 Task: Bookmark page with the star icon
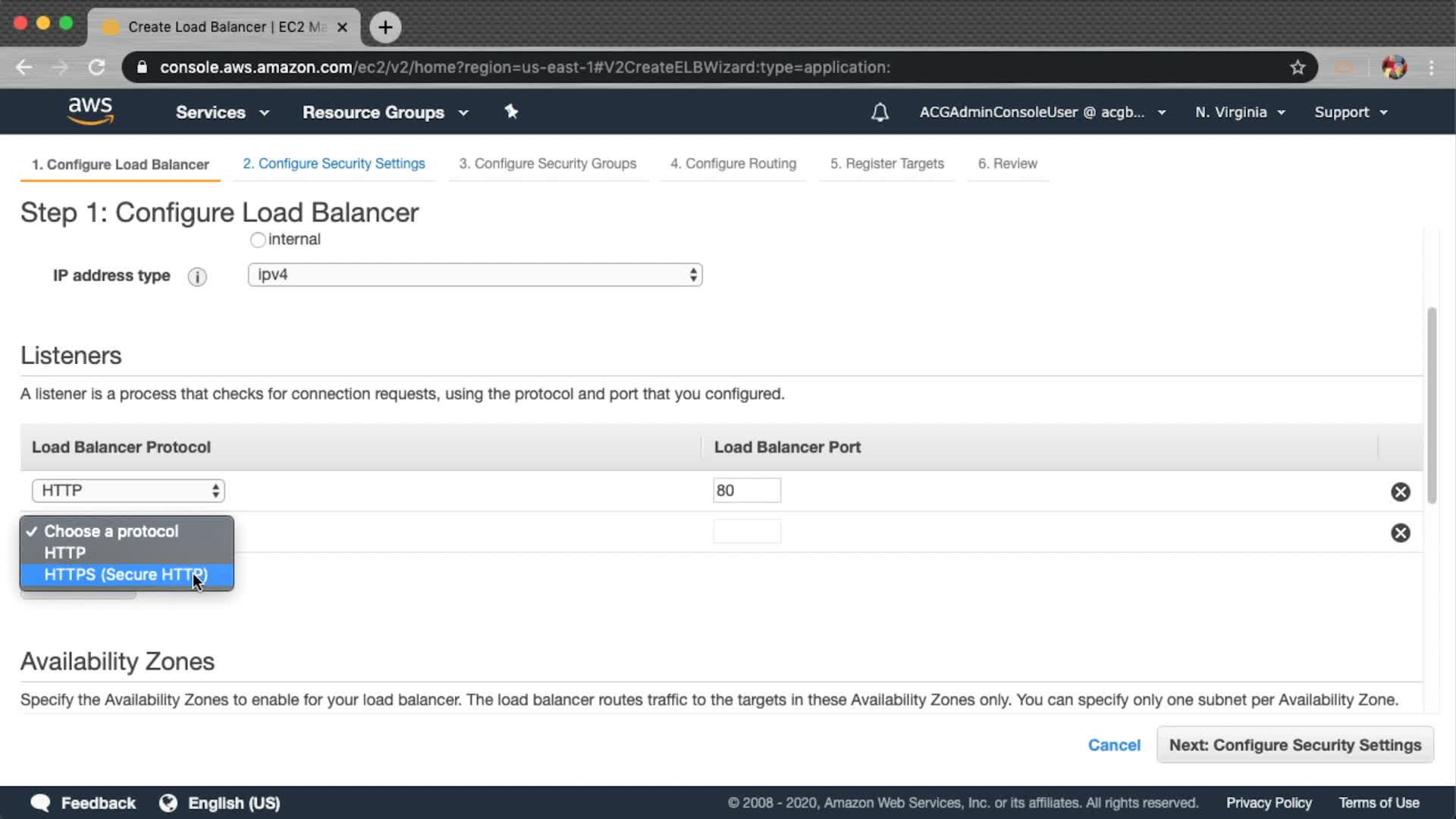pos(1298,67)
